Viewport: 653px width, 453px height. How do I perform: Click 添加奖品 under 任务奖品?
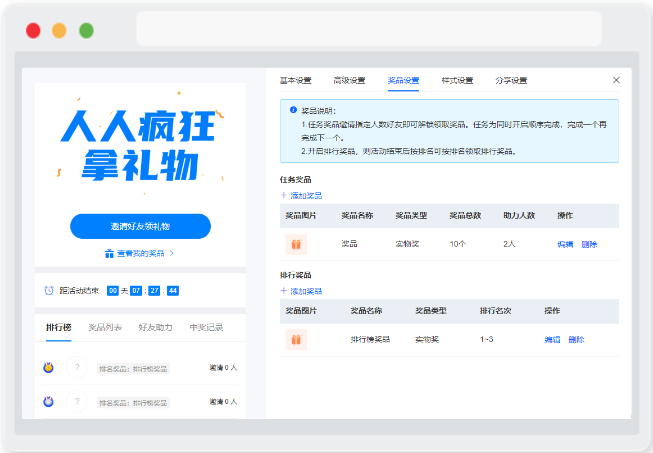coord(302,195)
